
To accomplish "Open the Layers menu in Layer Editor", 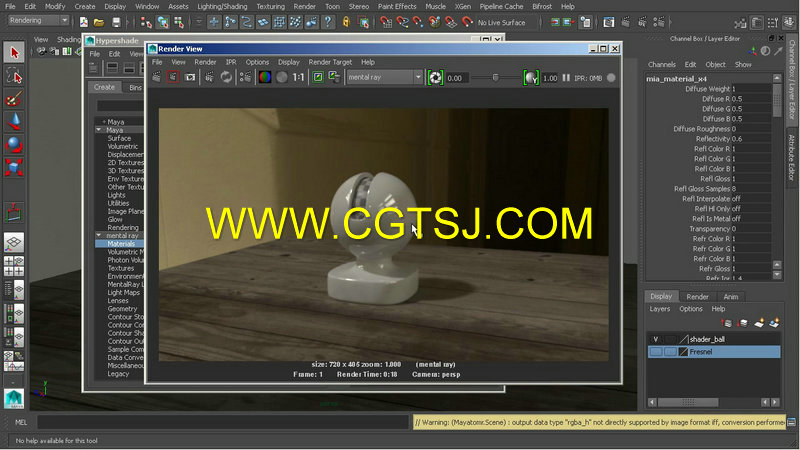I will click(660, 309).
